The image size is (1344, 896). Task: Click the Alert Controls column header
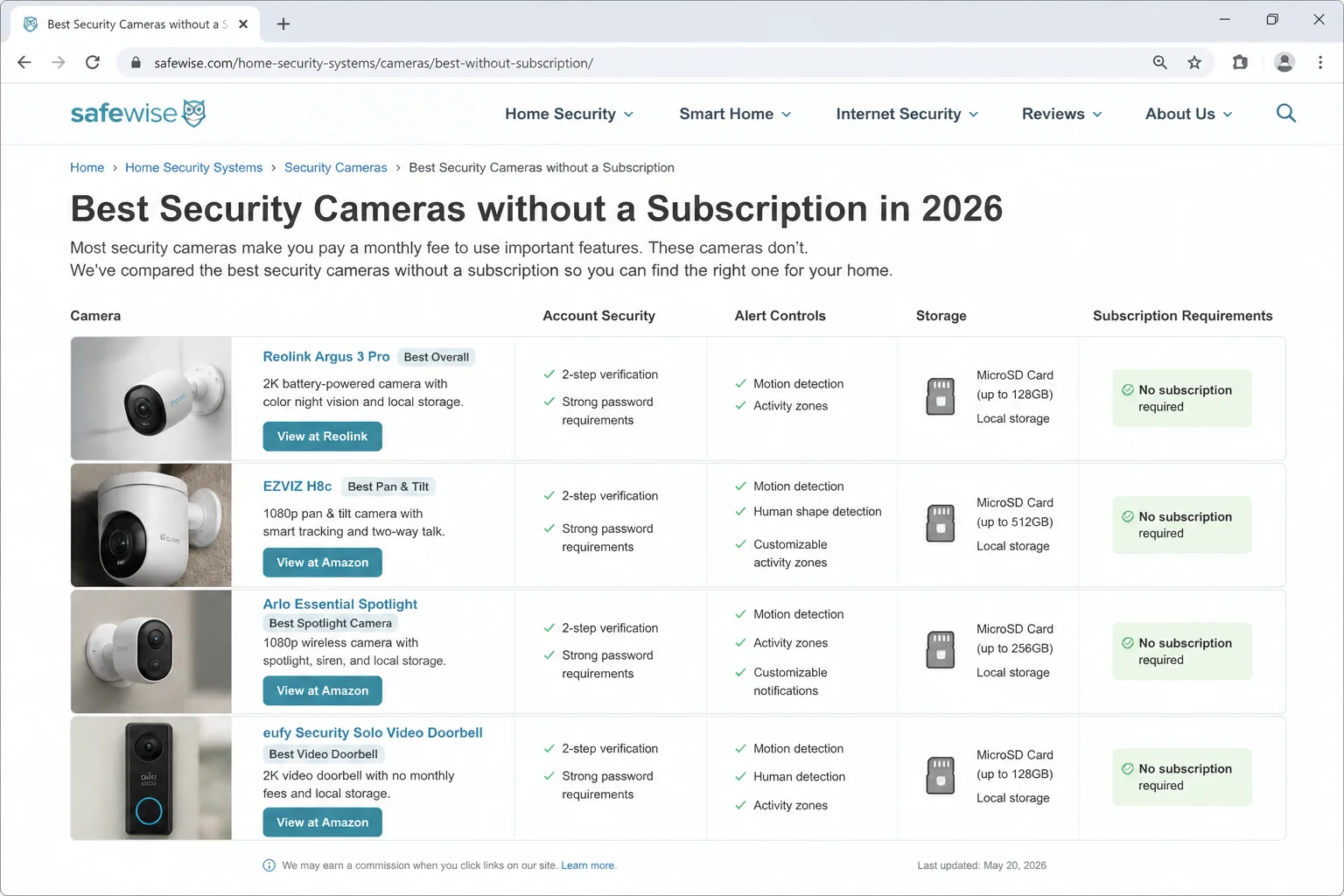pyautogui.click(x=780, y=316)
